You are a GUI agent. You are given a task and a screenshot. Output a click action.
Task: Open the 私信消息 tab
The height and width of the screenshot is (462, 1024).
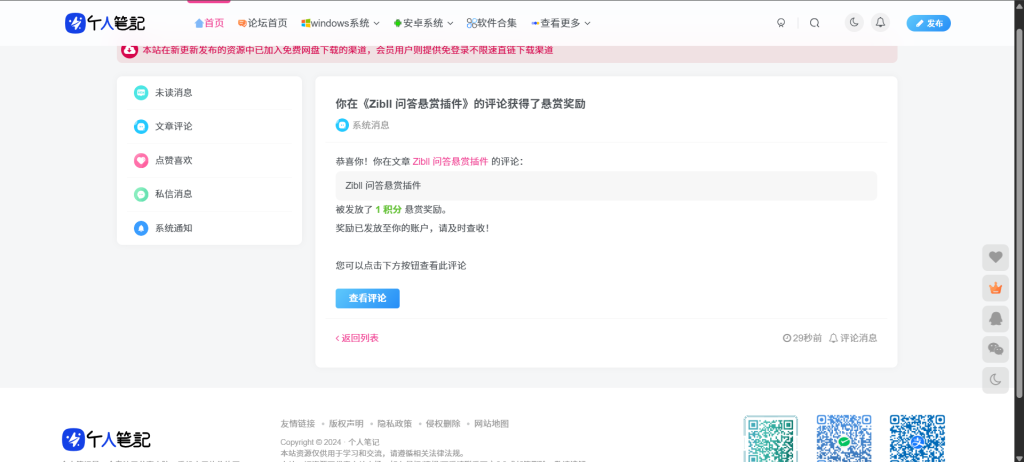173,194
